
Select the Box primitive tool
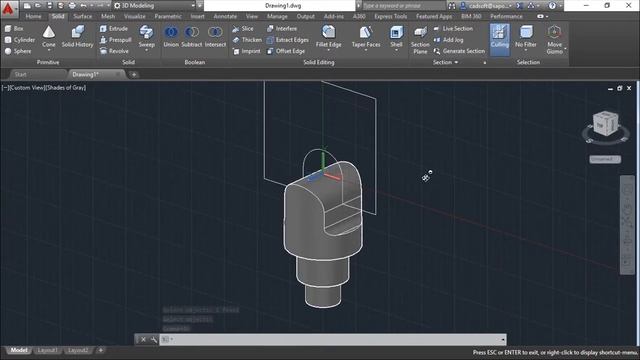[14, 29]
